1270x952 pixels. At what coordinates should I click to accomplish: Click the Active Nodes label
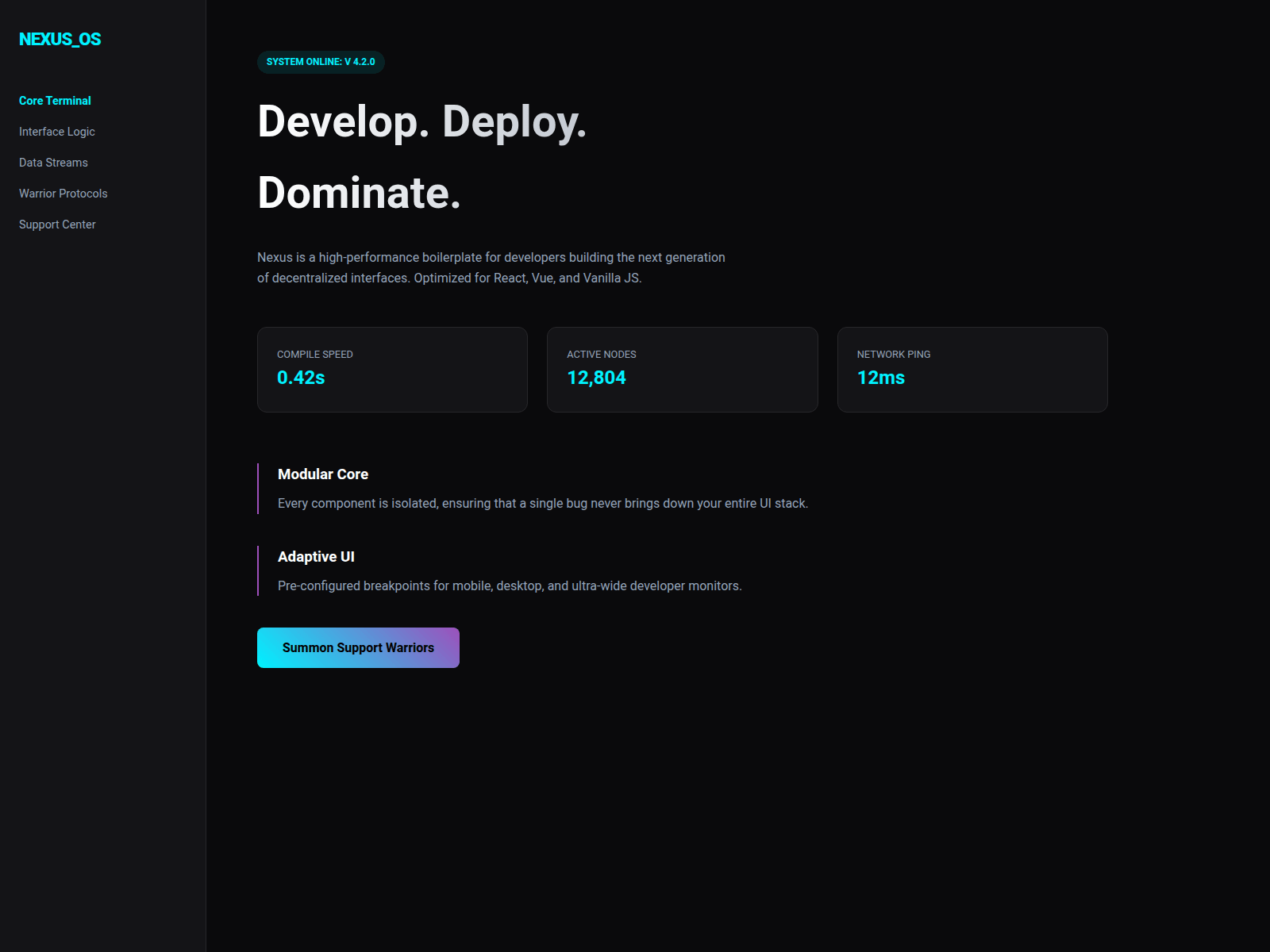coord(602,355)
